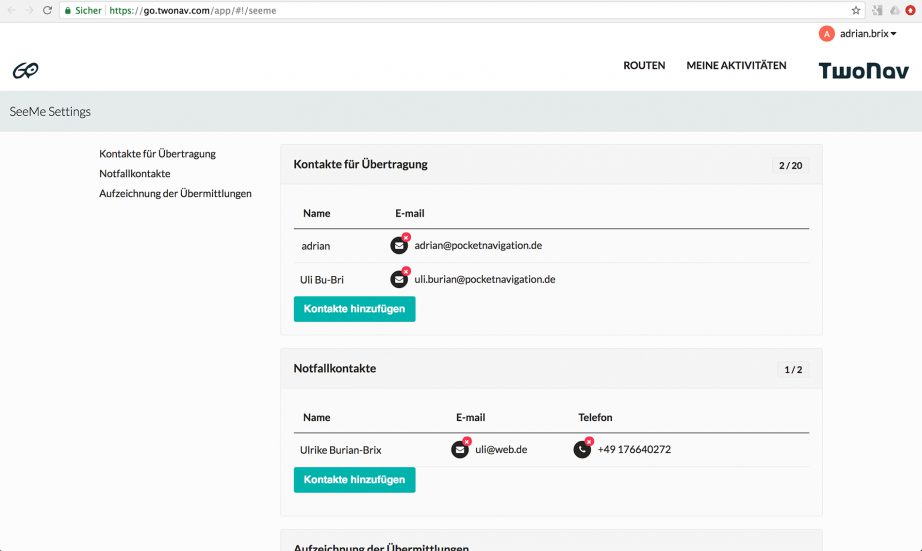Add contact under Kontakte für Übertragung
Viewport: 922px width, 551px height.
[x=354, y=309]
